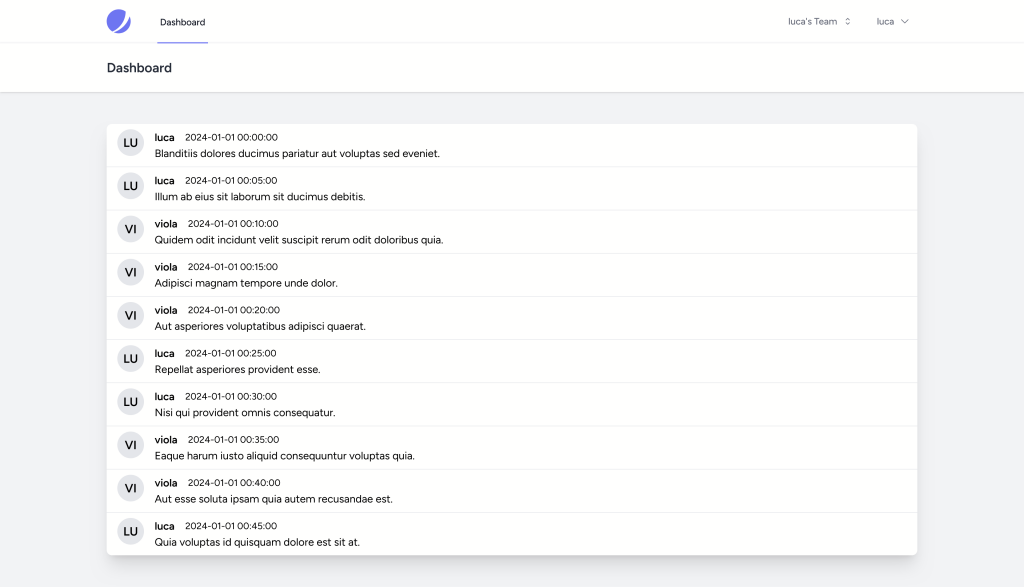This screenshot has width=1024, height=587.
Task: Click username luca on the first message
Action: click(164, 137)
